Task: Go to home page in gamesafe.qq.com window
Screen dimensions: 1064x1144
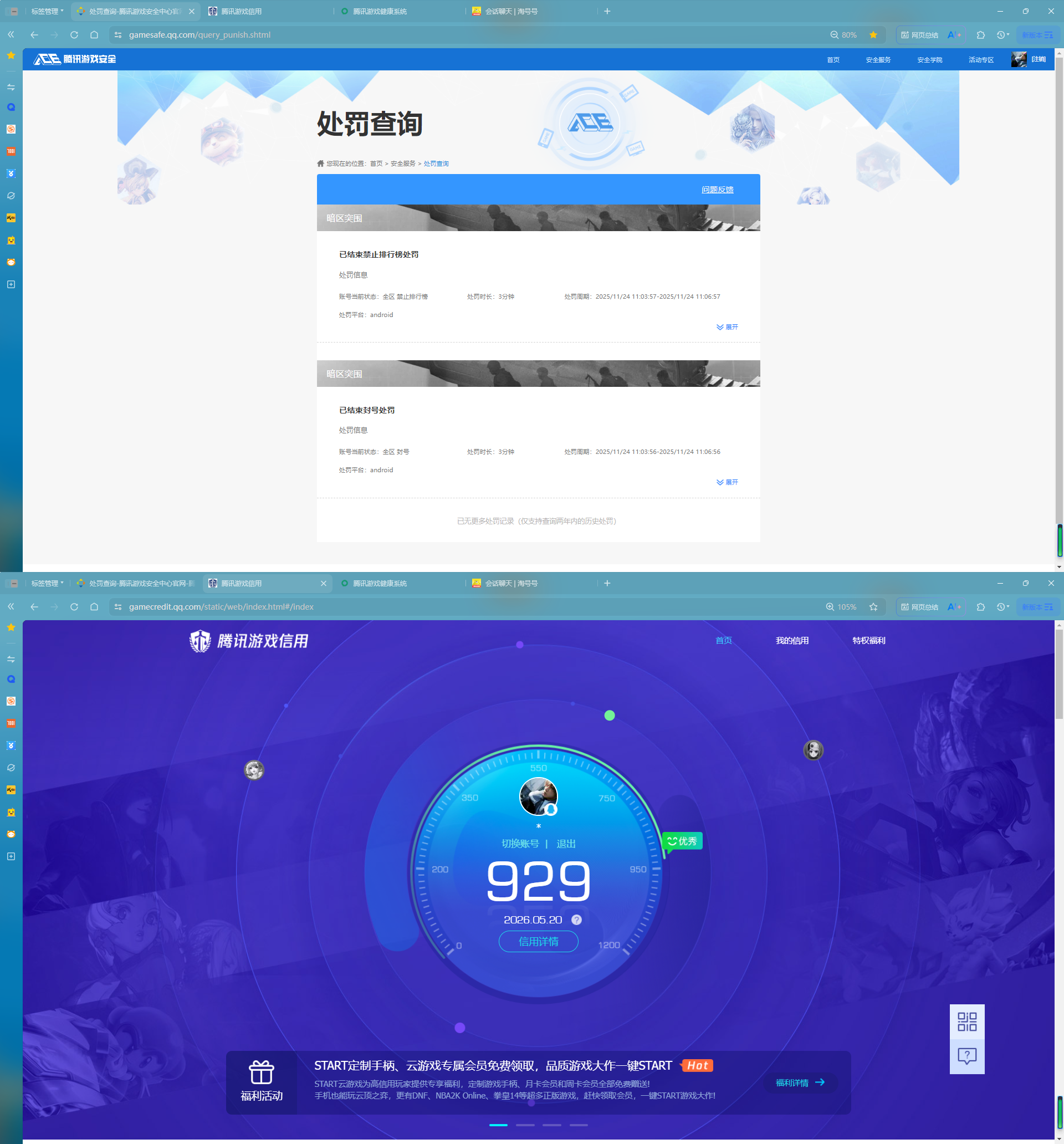Action: [94, 35]
